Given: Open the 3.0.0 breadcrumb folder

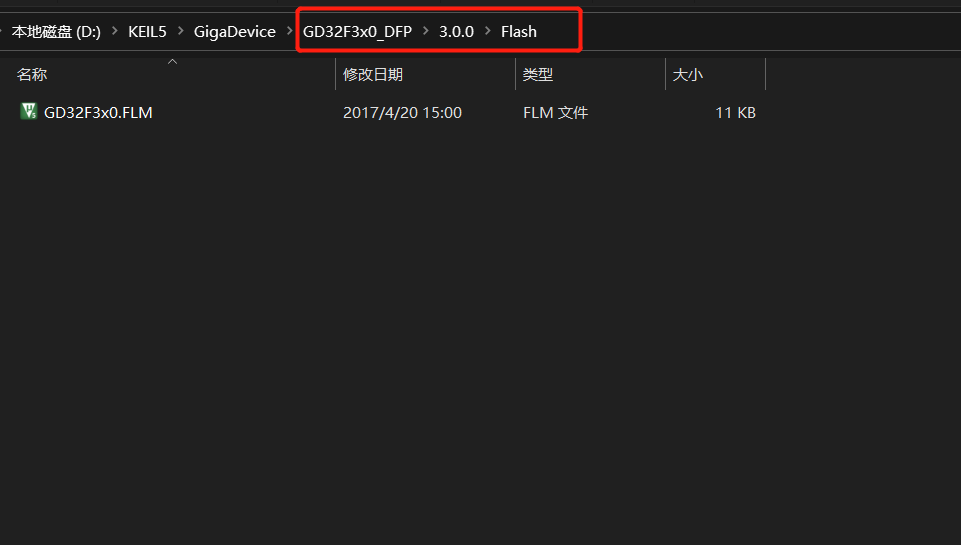Looking at the screenshot, I should pos(457,32).
